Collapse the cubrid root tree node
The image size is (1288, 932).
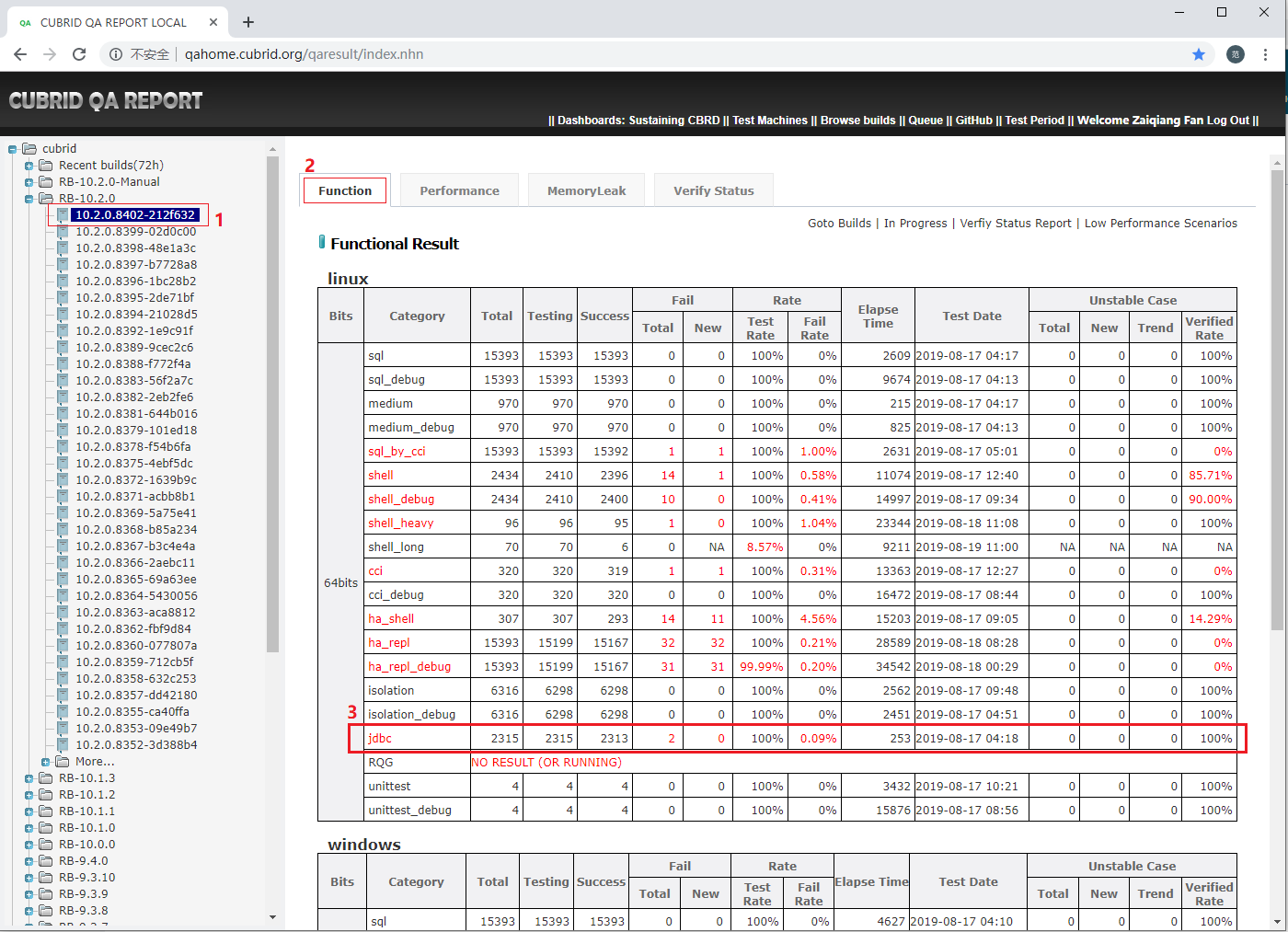click(x=13, y=149)
